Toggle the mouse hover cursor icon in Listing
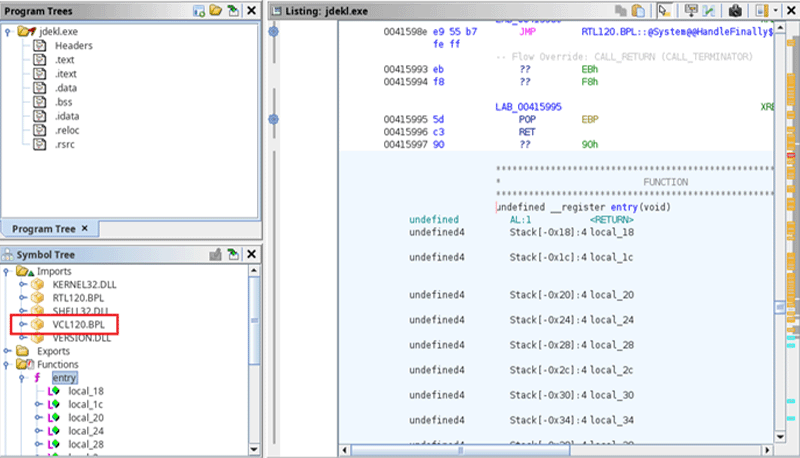 pyautogui.click(x=663, y=11)
